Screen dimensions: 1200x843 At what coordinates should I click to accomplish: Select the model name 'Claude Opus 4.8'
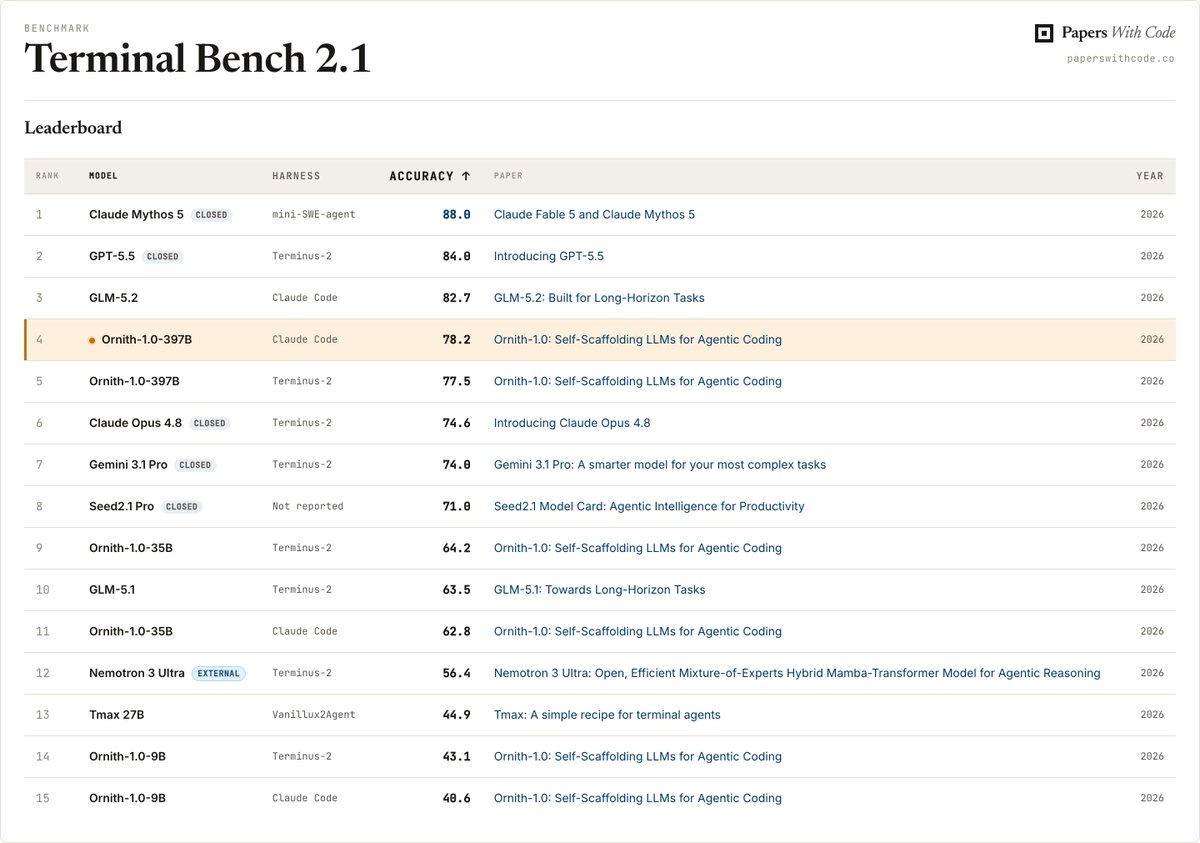(136, 423)
